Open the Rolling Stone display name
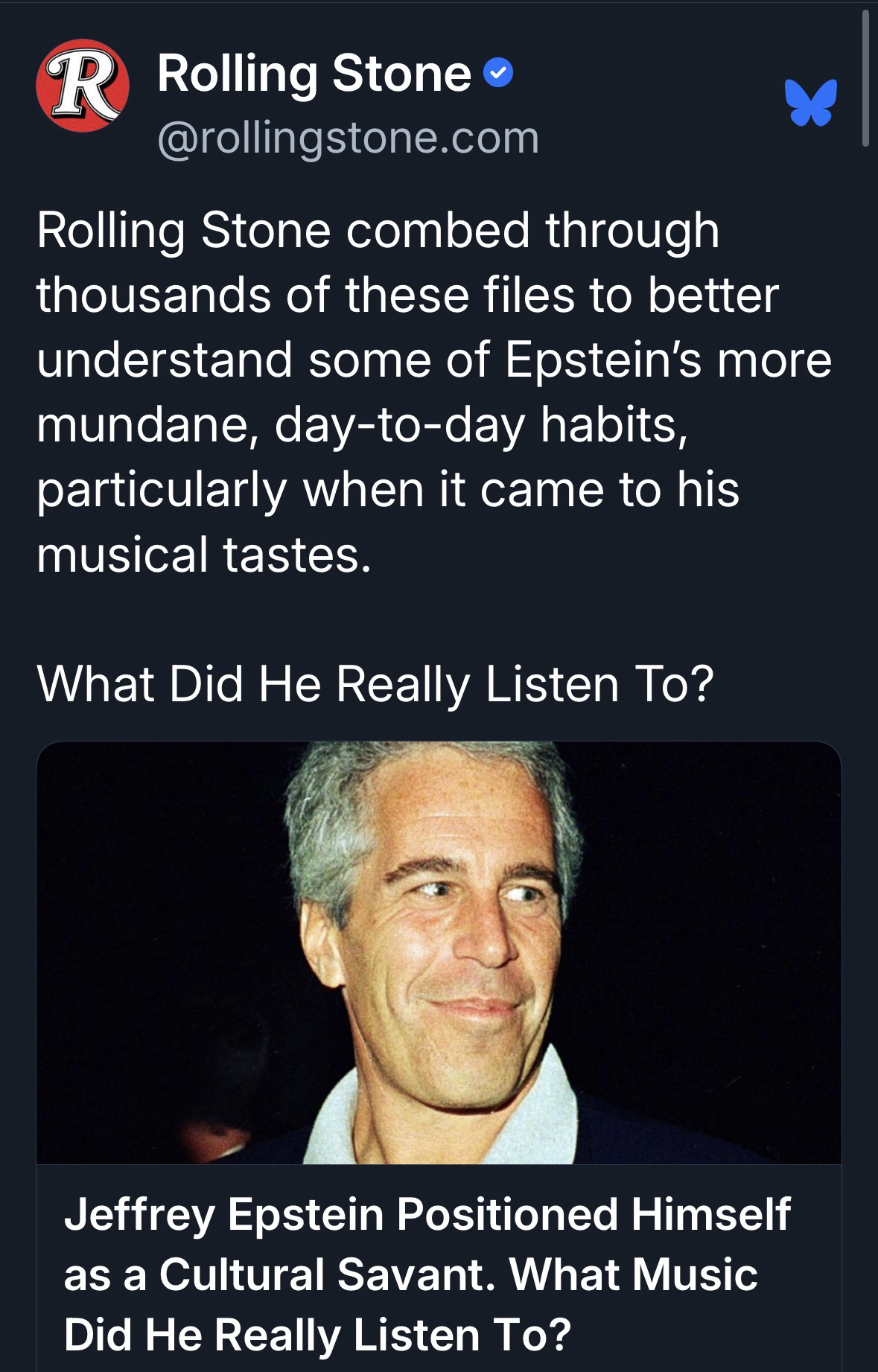 [314, 74]
